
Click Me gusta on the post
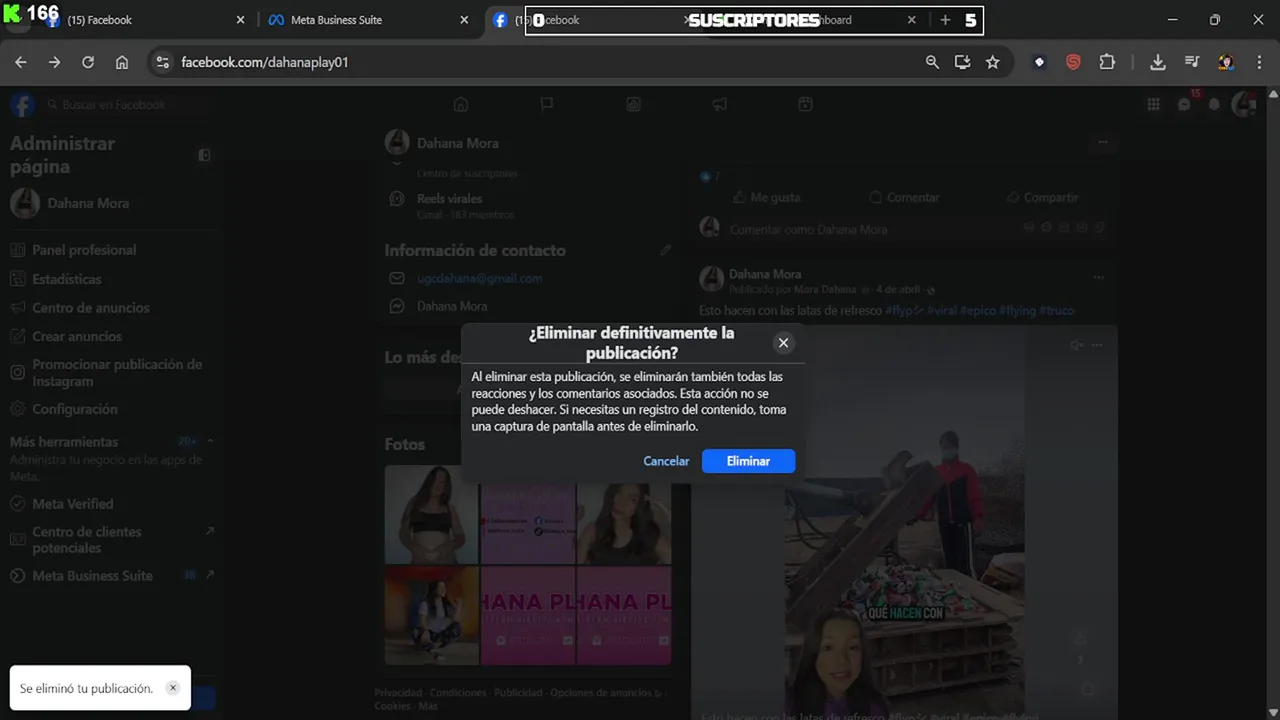tap(766, 198)
